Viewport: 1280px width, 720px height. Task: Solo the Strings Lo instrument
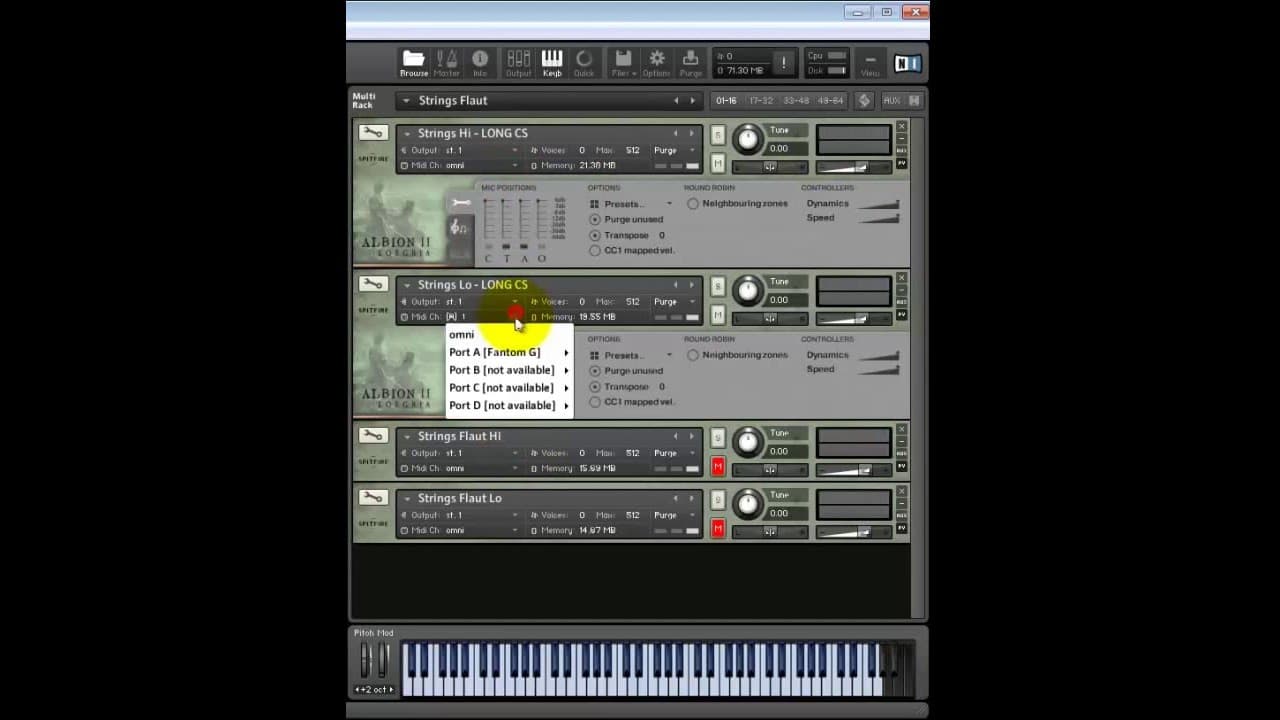click(x=717, y=287)
